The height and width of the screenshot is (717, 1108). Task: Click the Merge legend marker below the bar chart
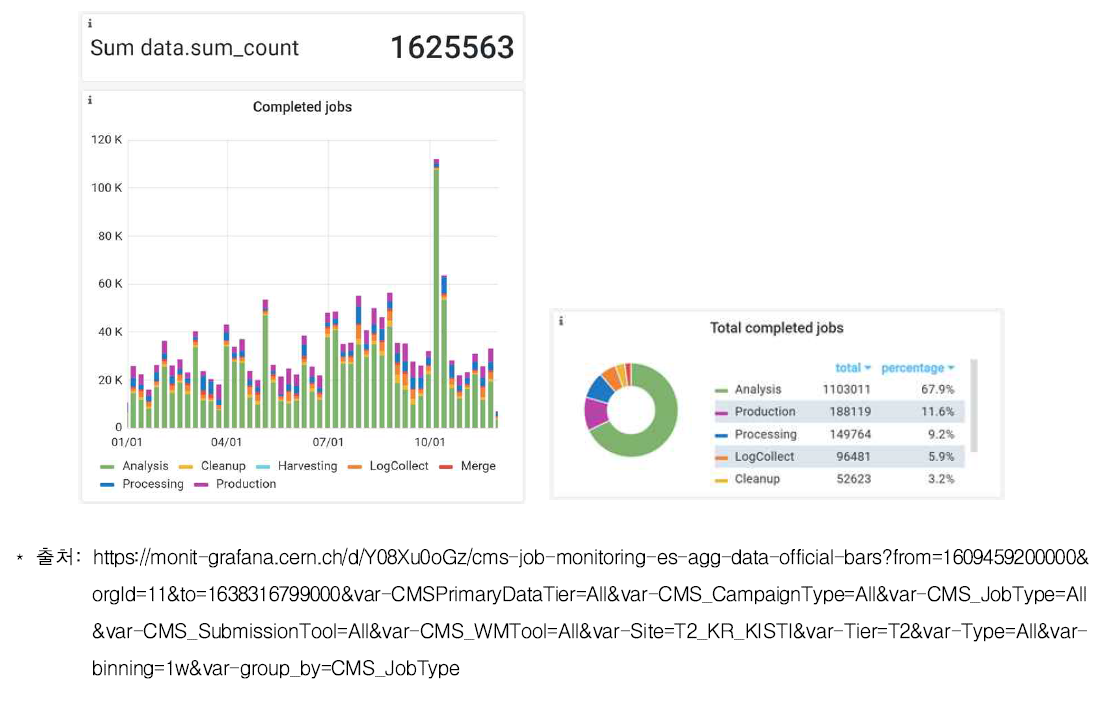coord(447,466)
